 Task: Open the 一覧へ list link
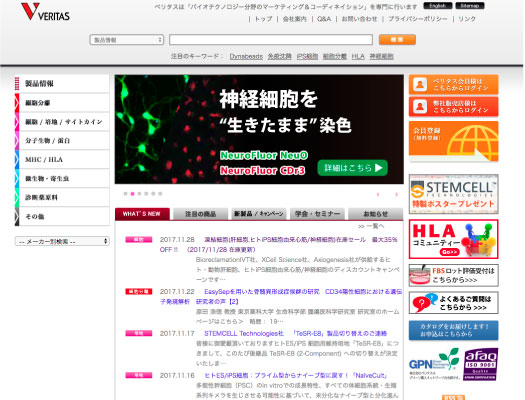coord(371,226)
